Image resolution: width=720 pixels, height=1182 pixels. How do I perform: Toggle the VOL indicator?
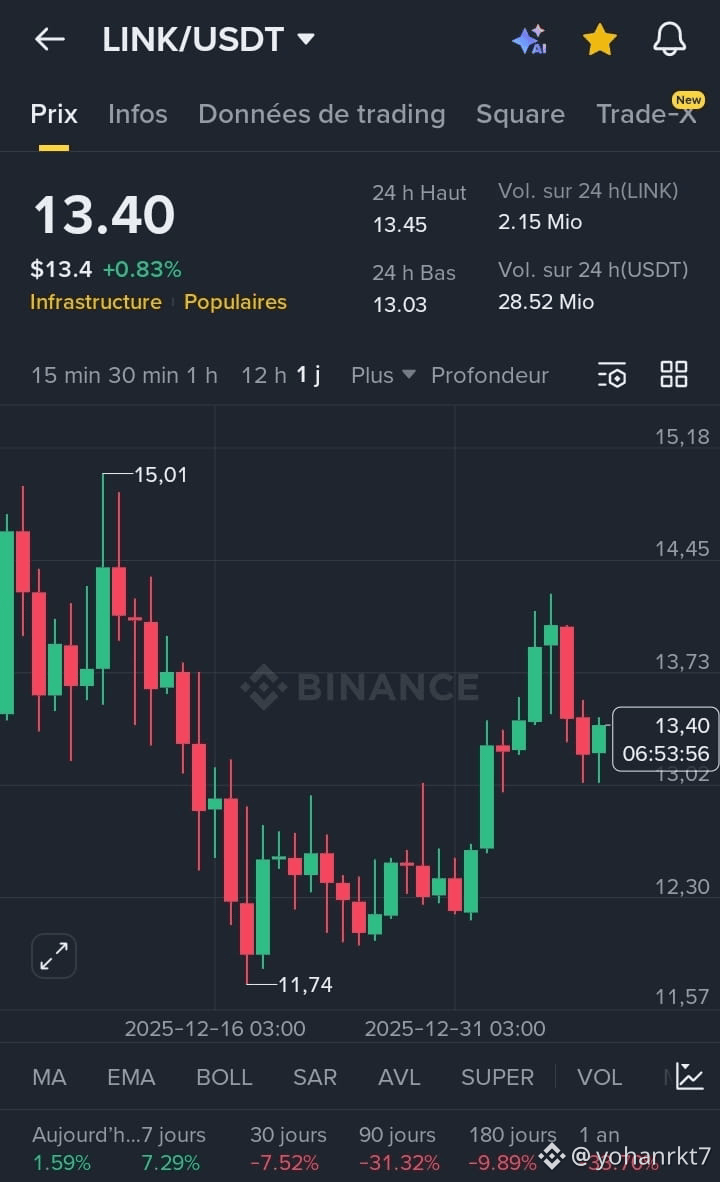click(599, 1077)
